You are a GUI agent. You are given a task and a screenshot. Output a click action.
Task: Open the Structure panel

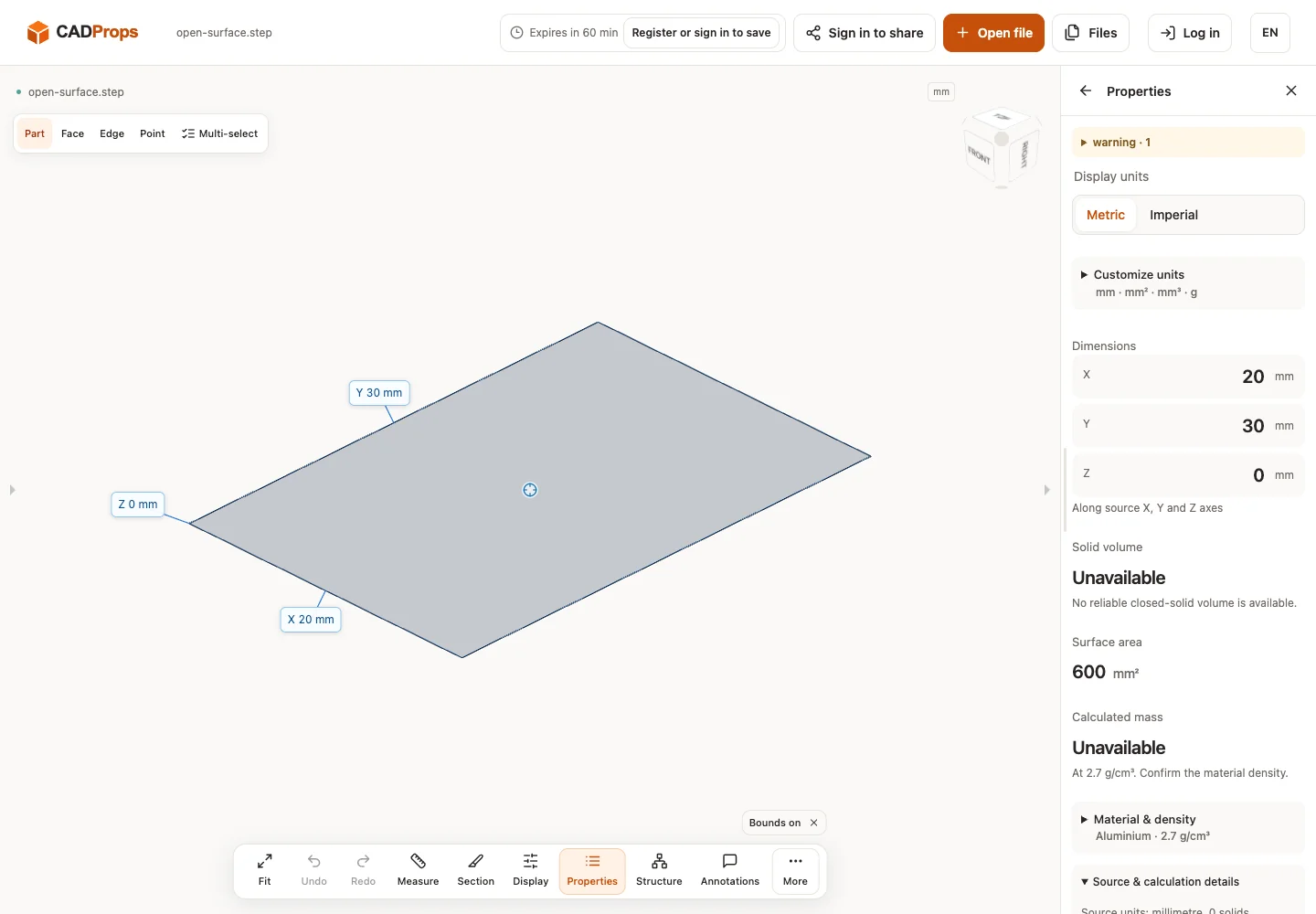659,871
